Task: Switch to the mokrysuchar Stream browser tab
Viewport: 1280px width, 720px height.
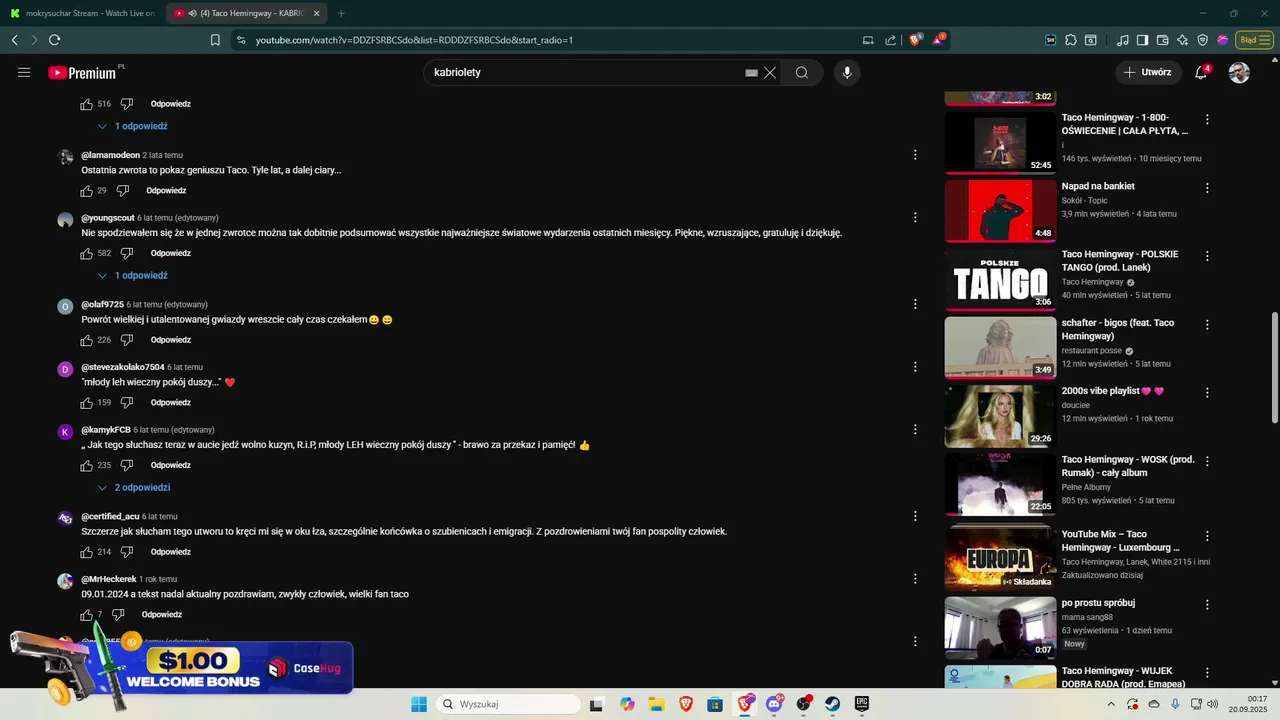Action: pyautogui.click(x=83, y=14)
